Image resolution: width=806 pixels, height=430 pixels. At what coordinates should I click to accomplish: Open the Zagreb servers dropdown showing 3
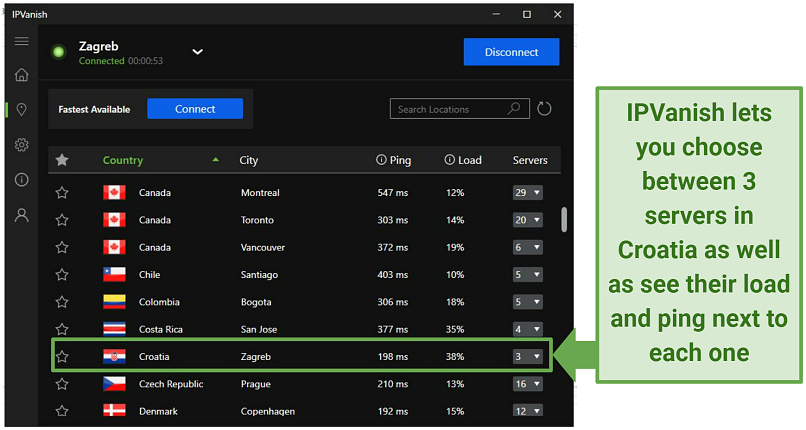click(x=527, y=357)
